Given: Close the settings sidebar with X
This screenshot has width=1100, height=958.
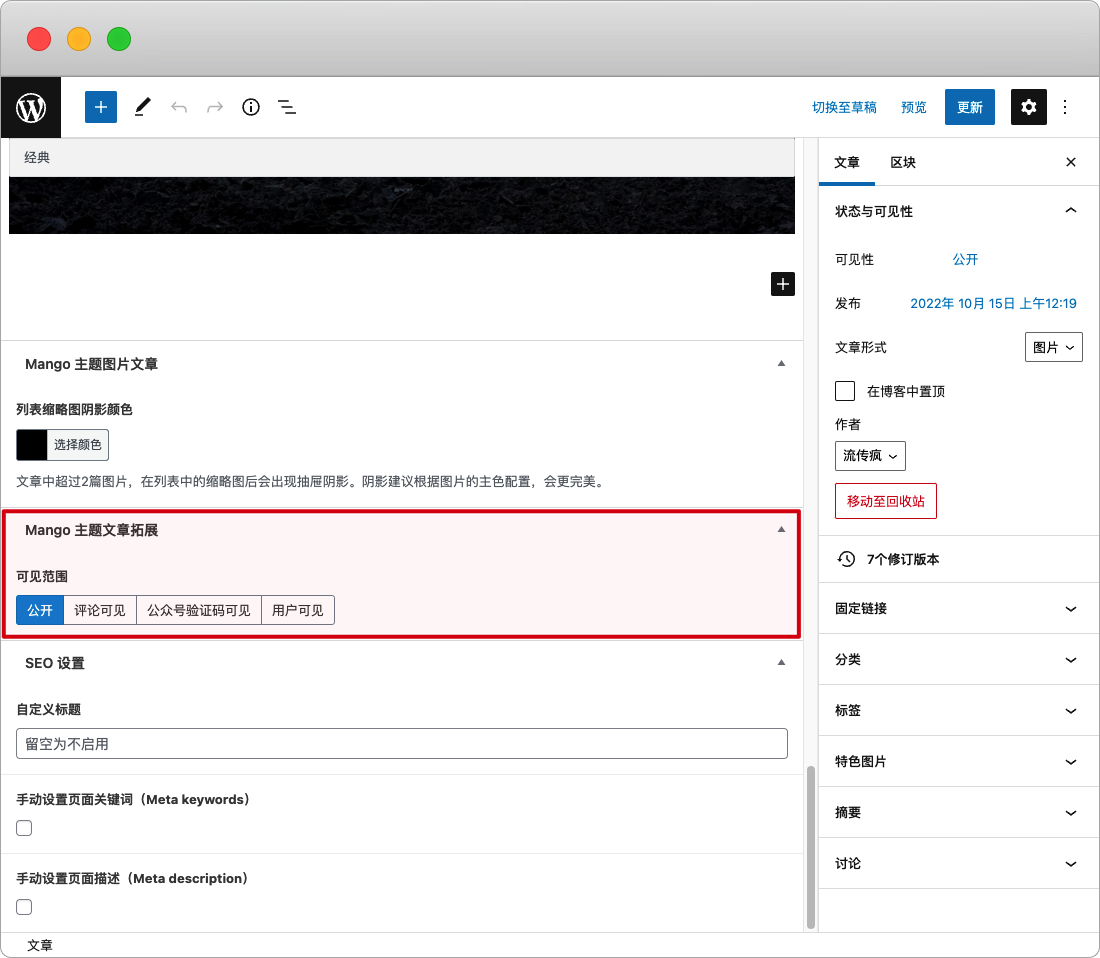Looking at the screenshot, I should (x=1071, y=162).
